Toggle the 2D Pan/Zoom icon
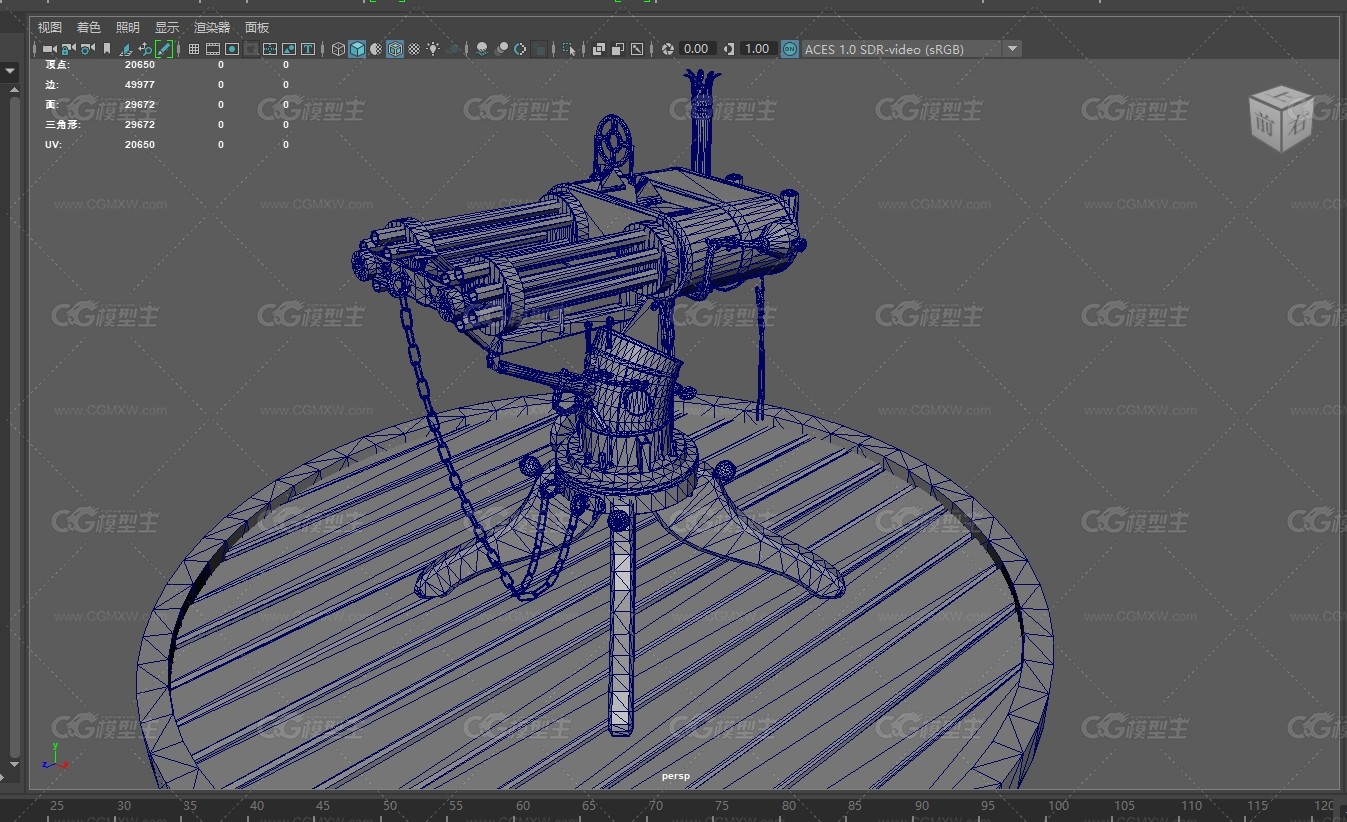 (145, 49)
